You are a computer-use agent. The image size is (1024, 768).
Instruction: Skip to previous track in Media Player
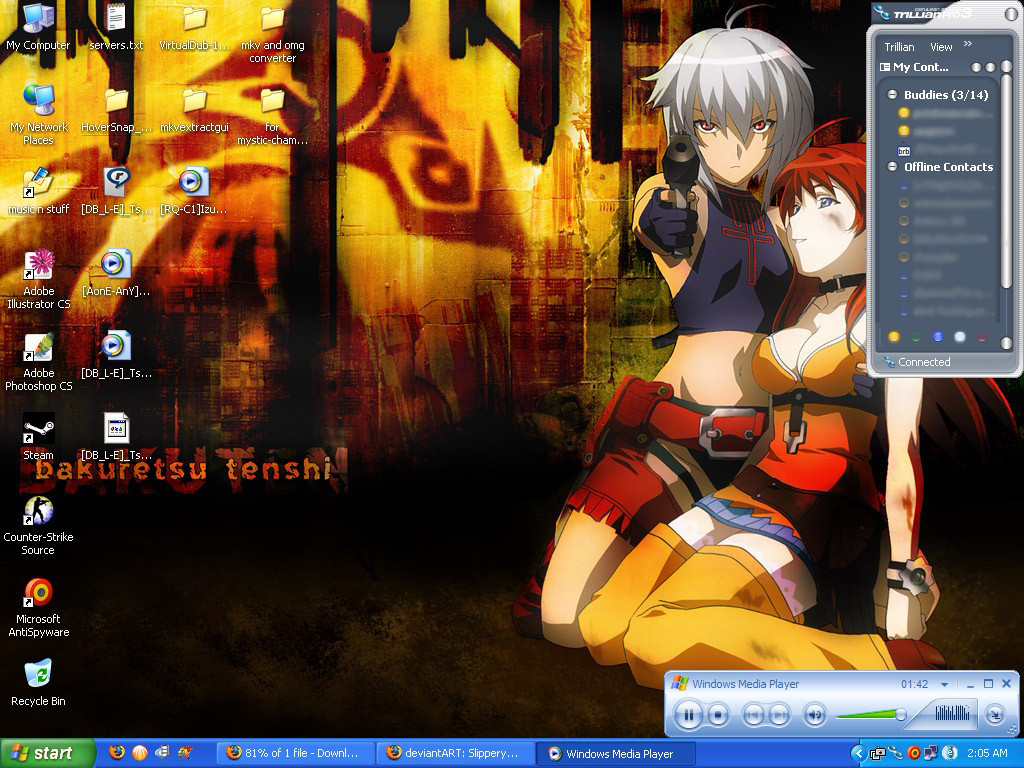pos(752,715)
